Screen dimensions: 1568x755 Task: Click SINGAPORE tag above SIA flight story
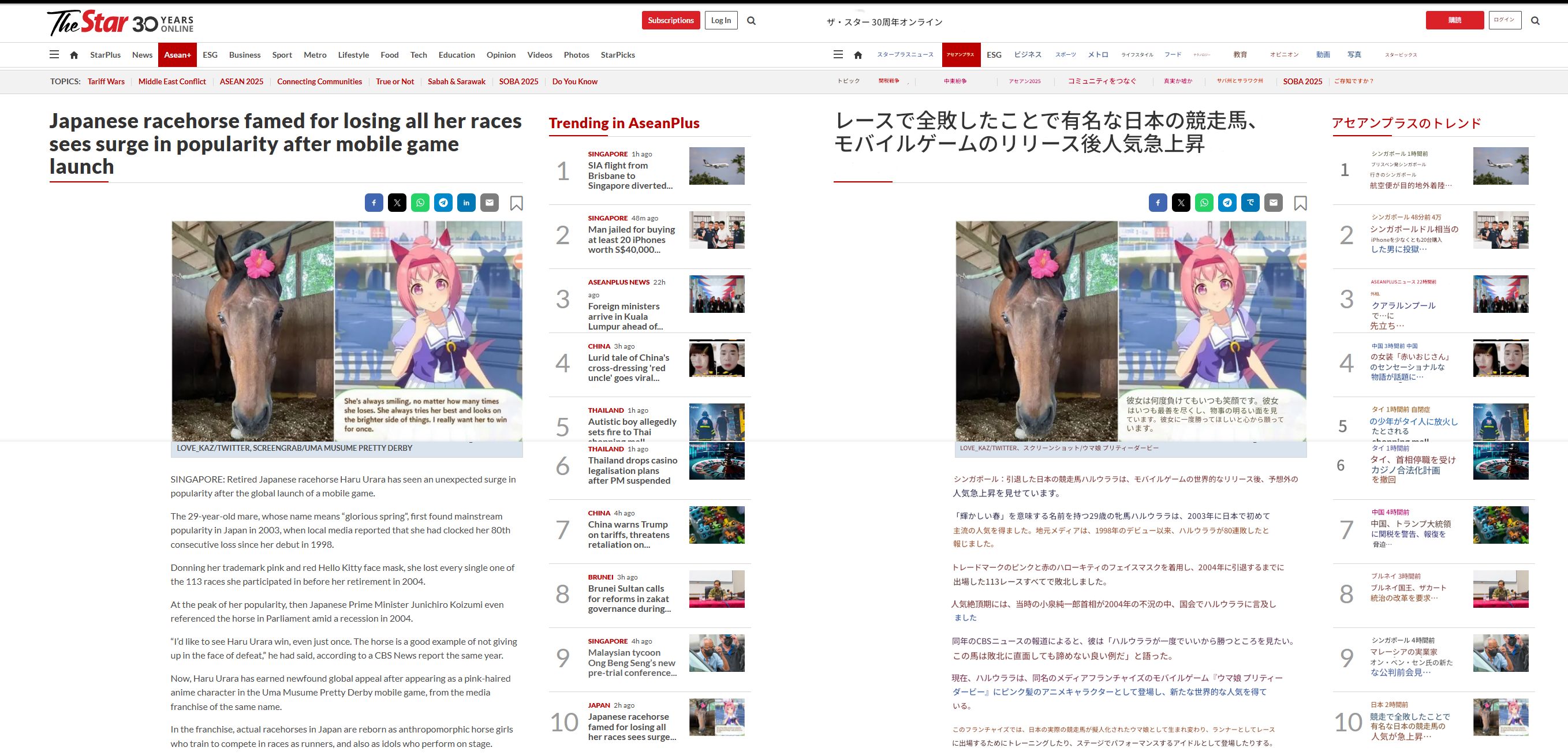pos(607,154)
